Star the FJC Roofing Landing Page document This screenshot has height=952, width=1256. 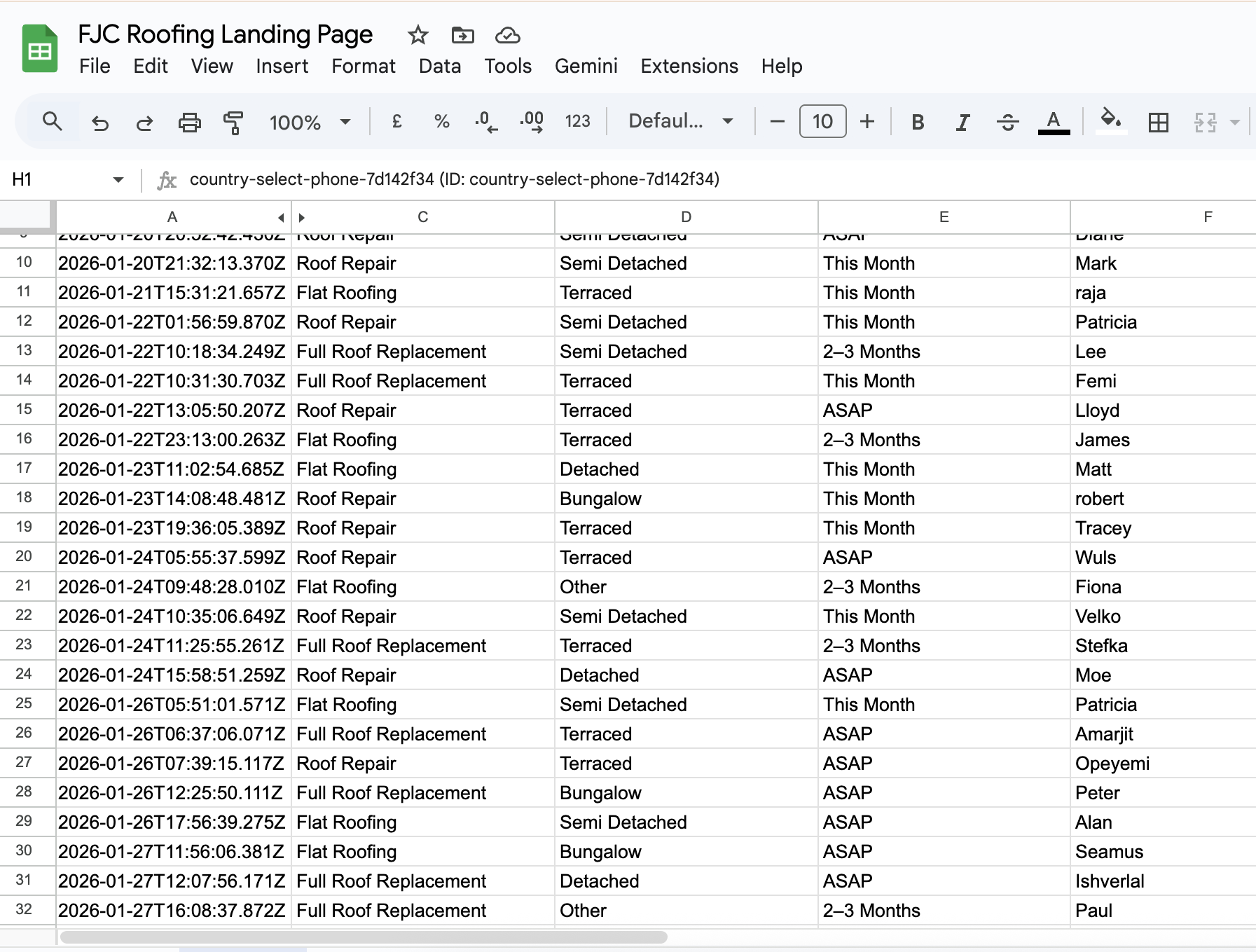point(417,35)
